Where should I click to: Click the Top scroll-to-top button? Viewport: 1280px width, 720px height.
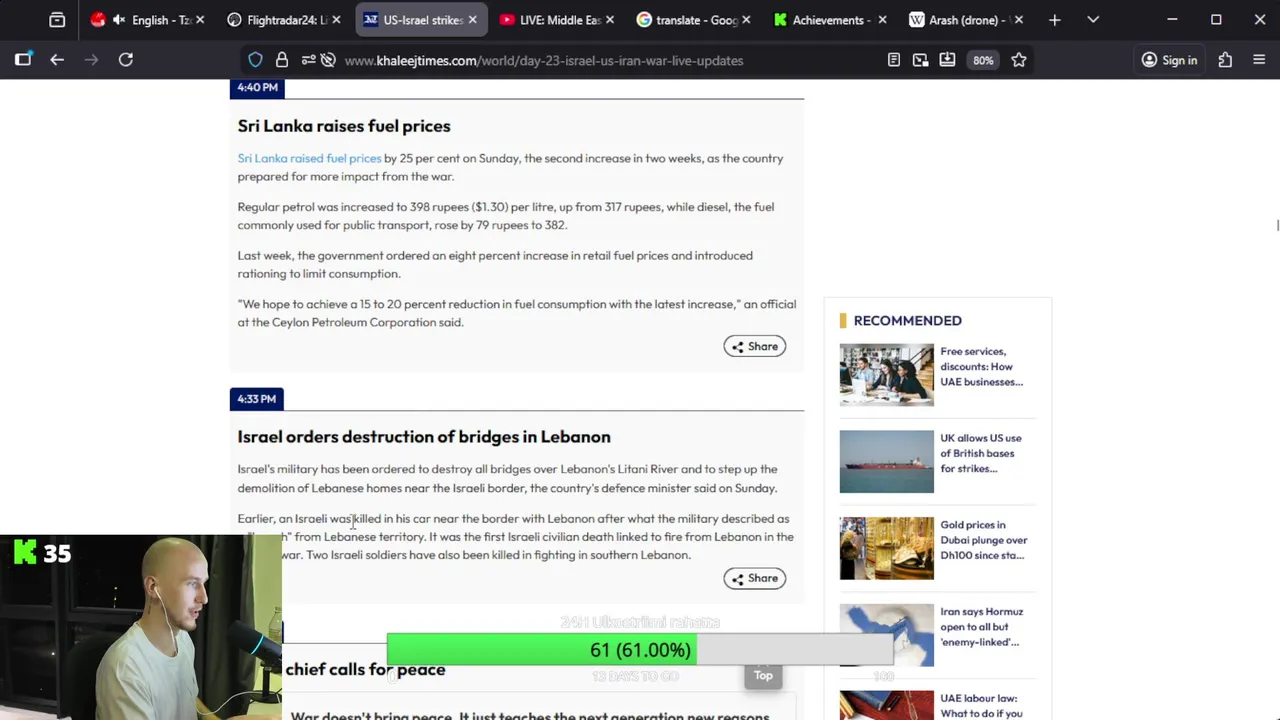763,676
